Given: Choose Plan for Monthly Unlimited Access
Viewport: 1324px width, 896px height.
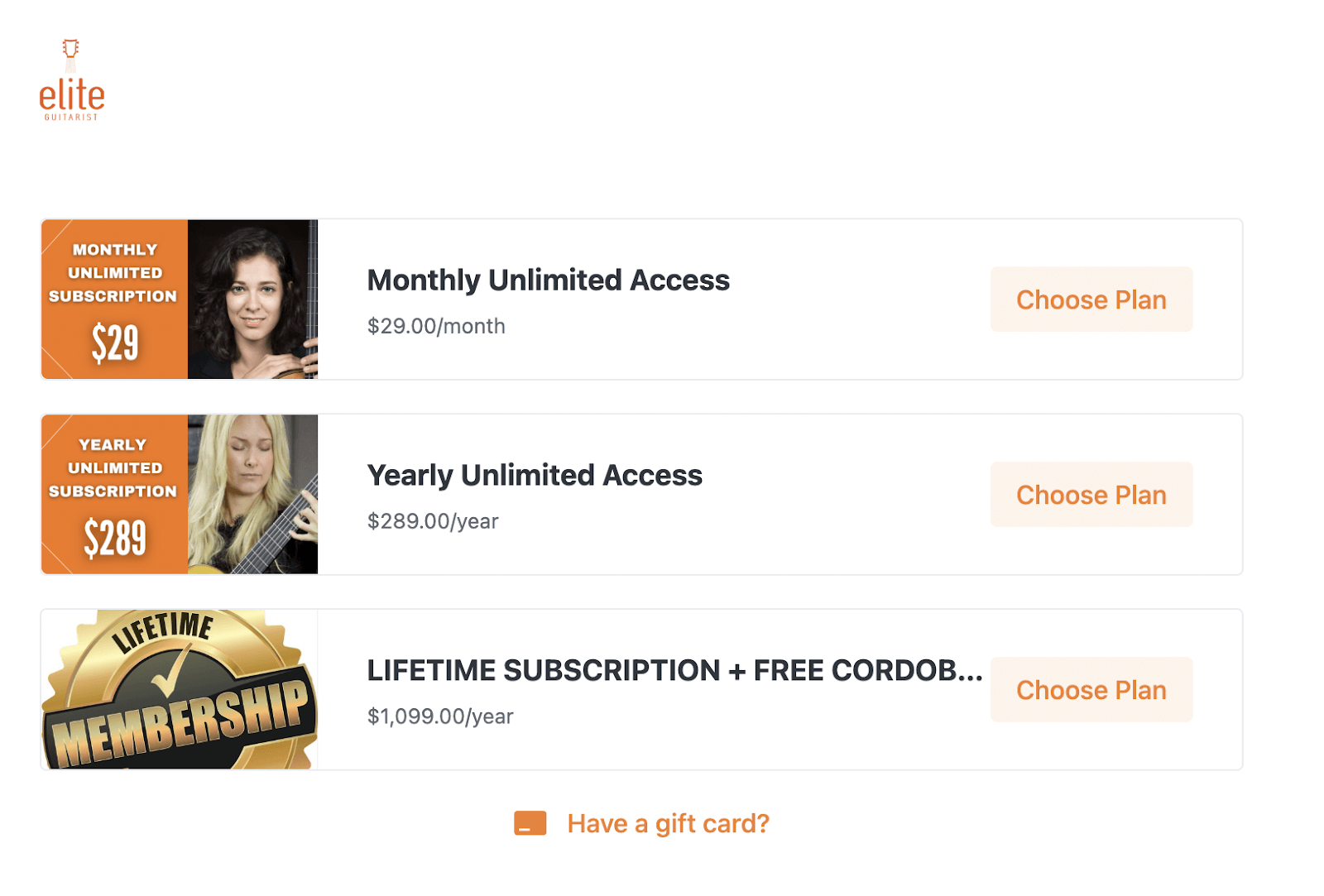Looking at the screenshot, I should pos(1091,299).
